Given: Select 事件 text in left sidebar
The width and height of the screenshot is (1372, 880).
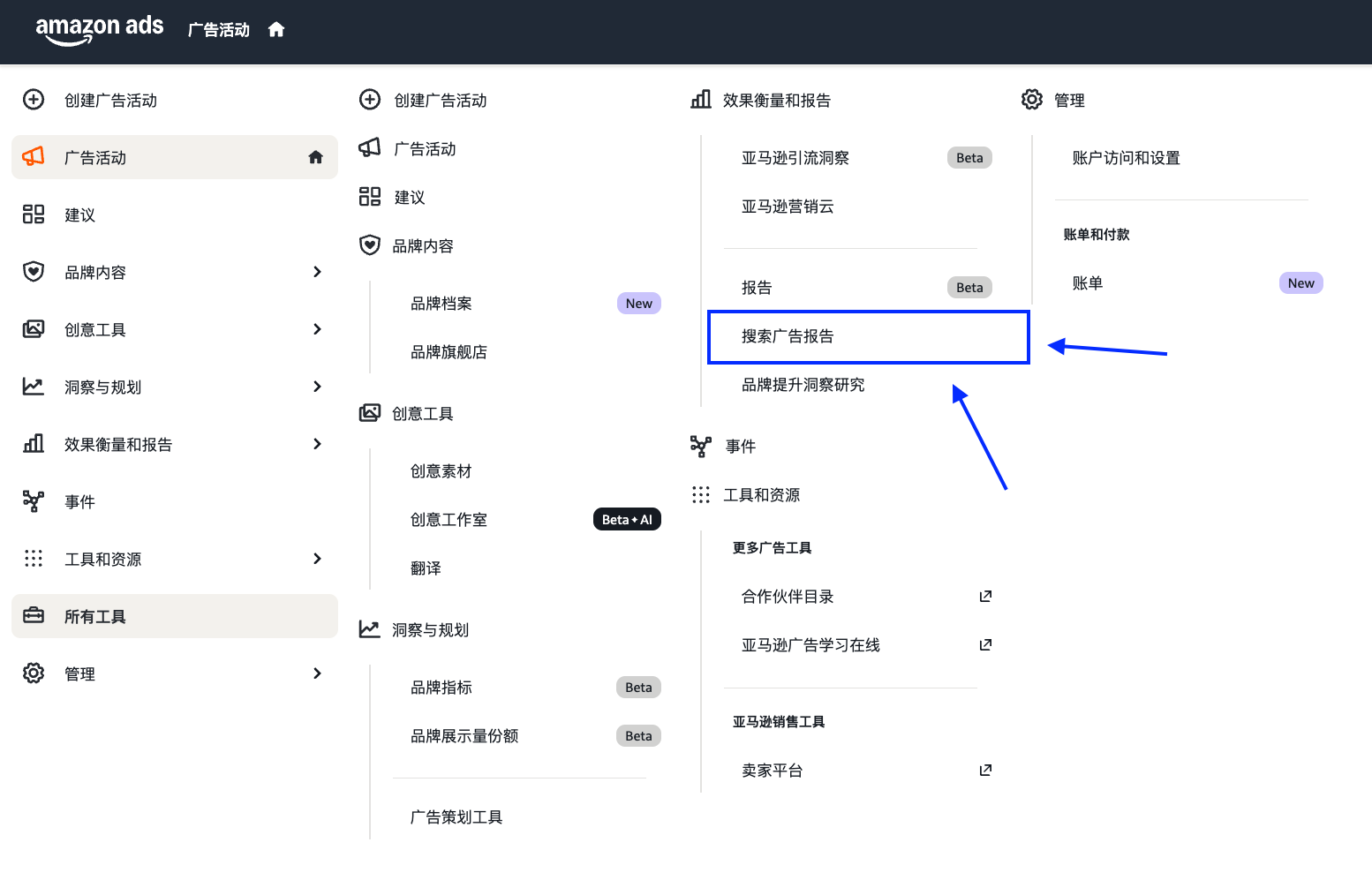Looking at the screenshot, I should (x=79, y=502).
